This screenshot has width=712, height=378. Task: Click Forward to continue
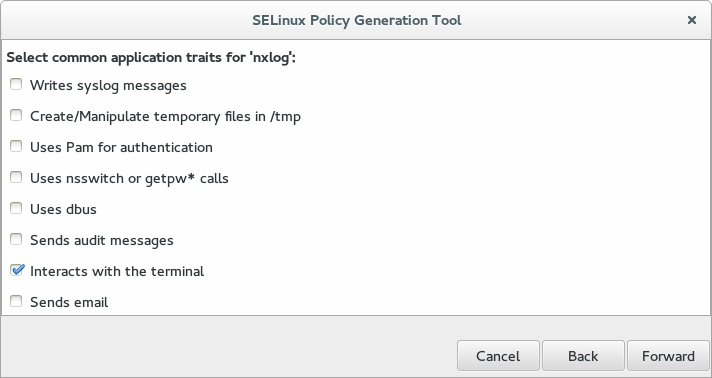[668, 356]
